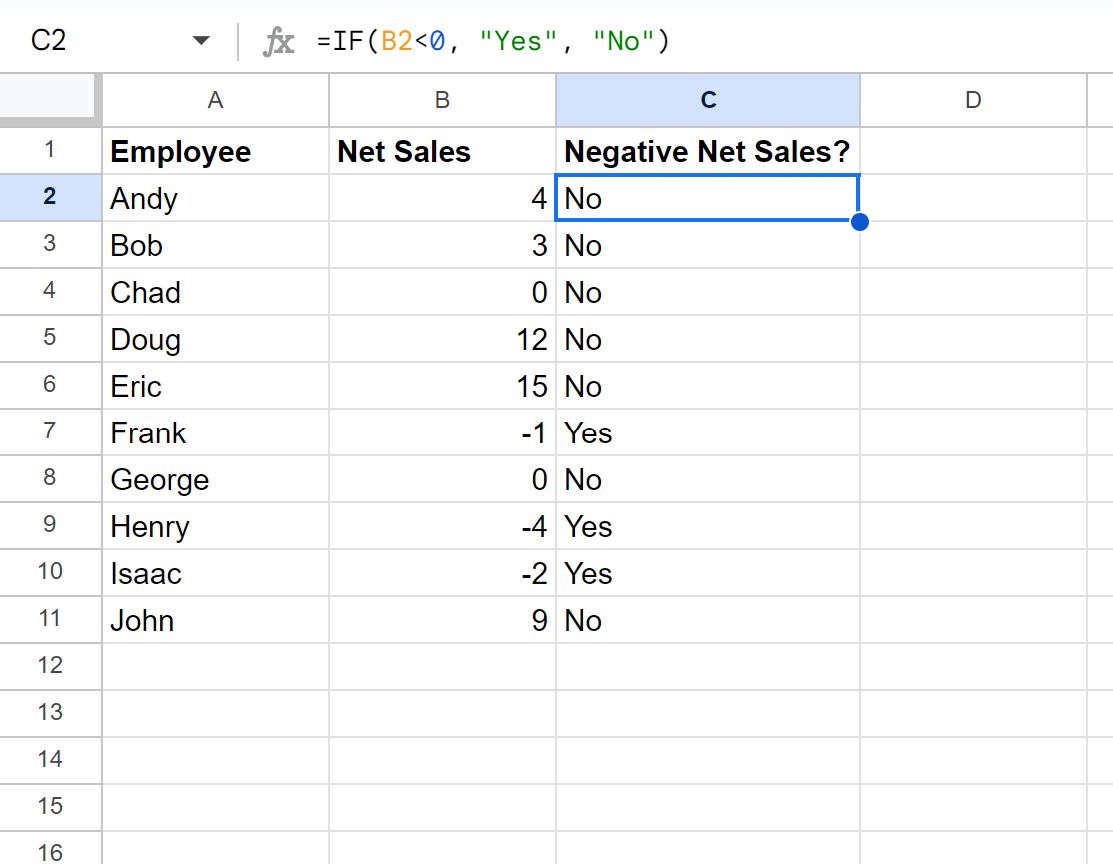The height and width of the screenshot is (864, 1113).
Task: Select column D header
Action: [973, 100]
